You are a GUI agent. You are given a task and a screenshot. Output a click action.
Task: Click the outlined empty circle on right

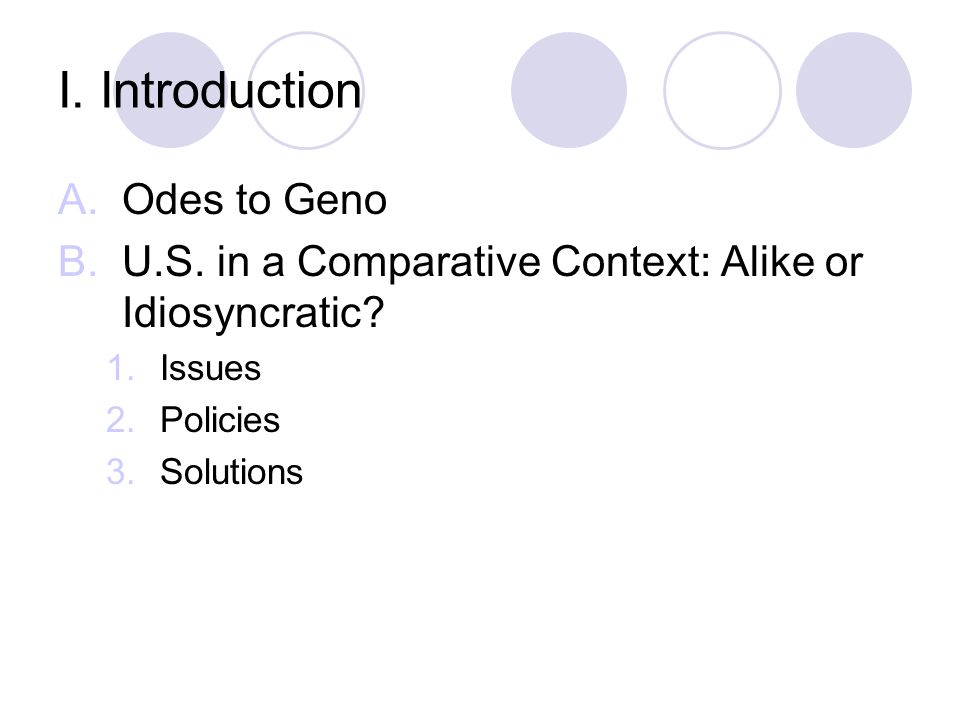(x=722, y=90)
